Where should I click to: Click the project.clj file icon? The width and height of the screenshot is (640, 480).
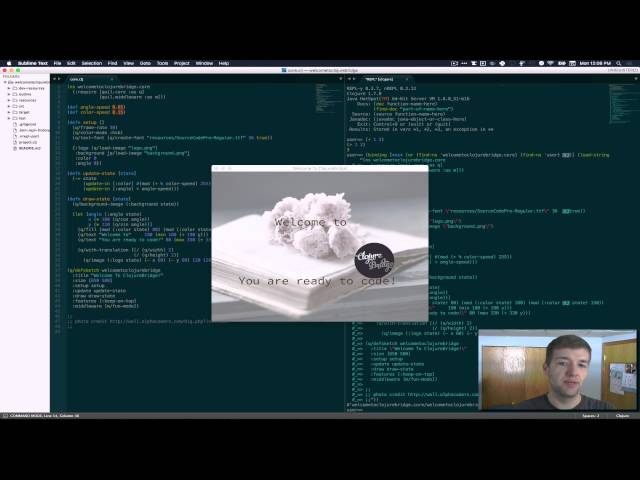pyautogui.click(x=15, y=142)
